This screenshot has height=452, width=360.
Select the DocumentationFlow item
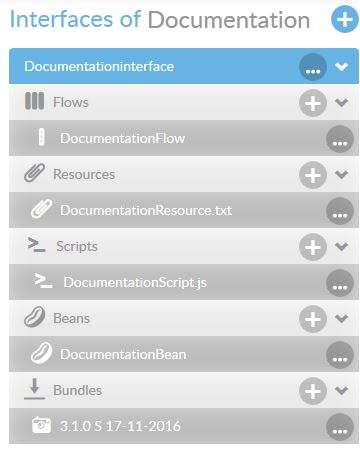pos(184,138)
